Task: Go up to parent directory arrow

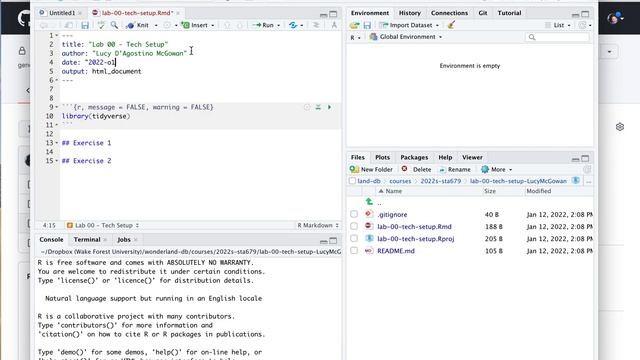Action: tap(369, 202)
